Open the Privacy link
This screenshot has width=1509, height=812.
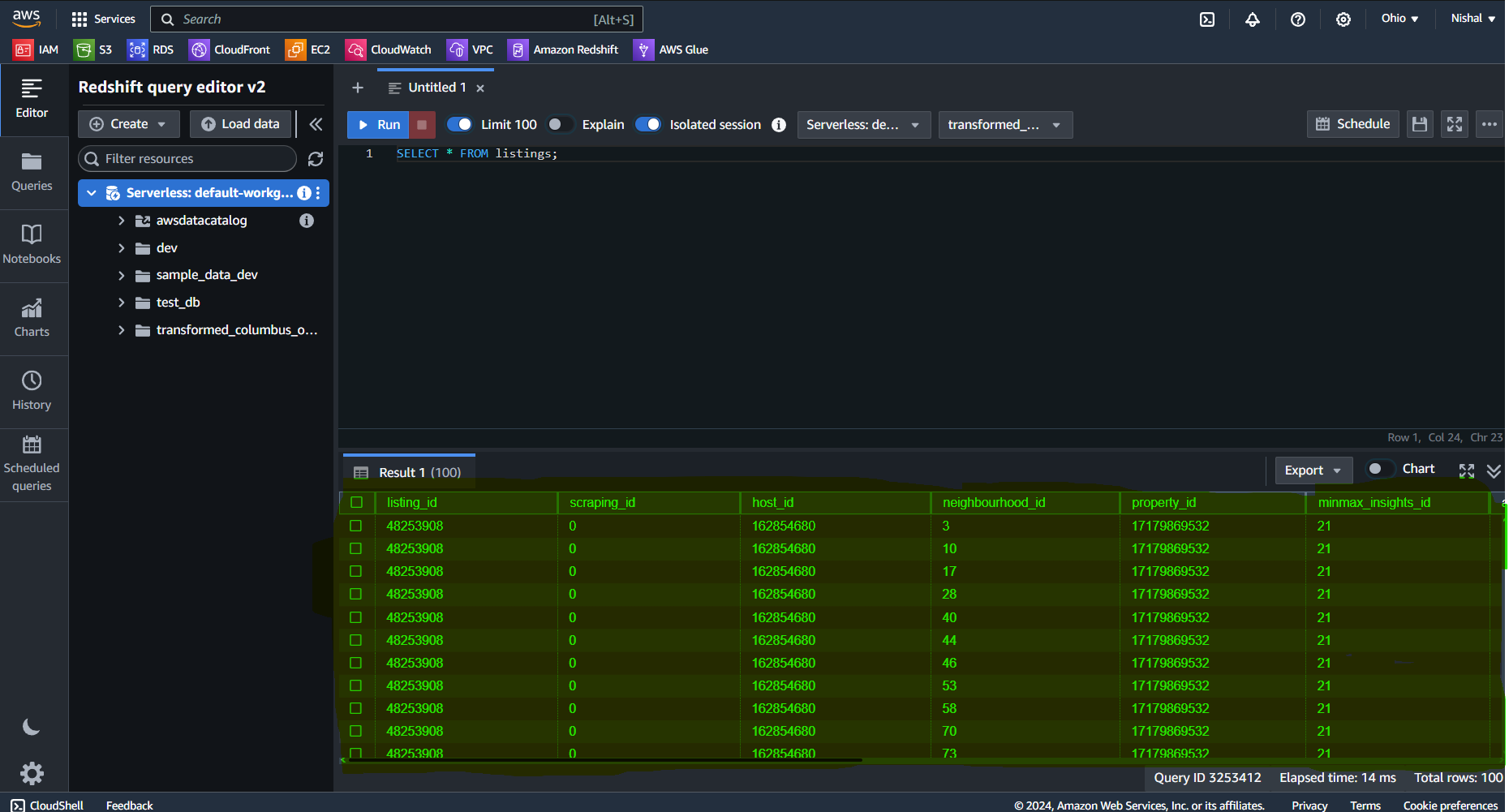(x=1309, y=806)
